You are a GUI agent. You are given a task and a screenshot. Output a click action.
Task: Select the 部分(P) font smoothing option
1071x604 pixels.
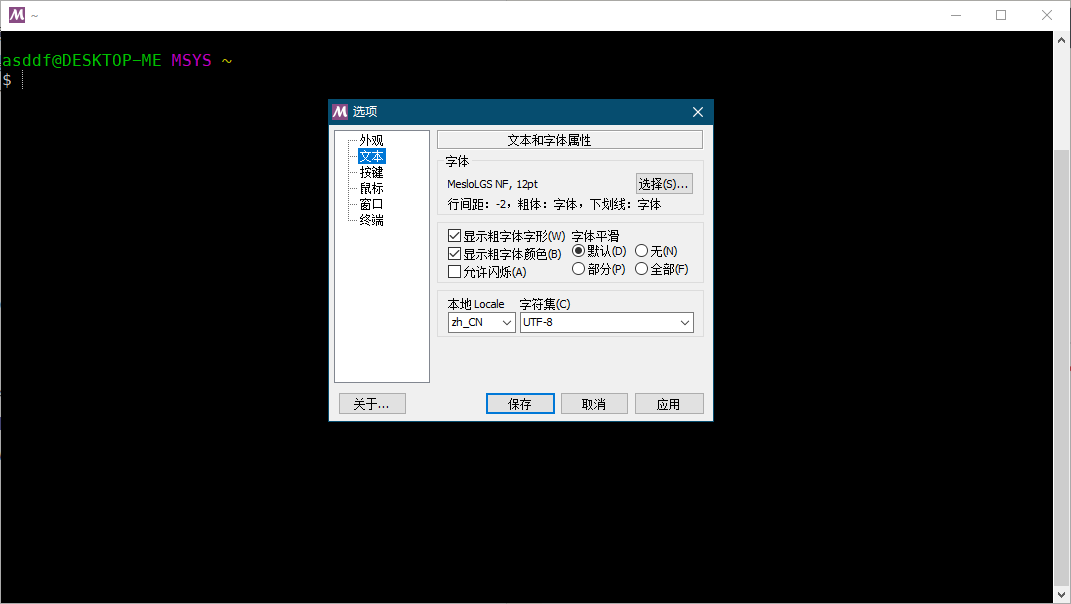pos(578,268)
